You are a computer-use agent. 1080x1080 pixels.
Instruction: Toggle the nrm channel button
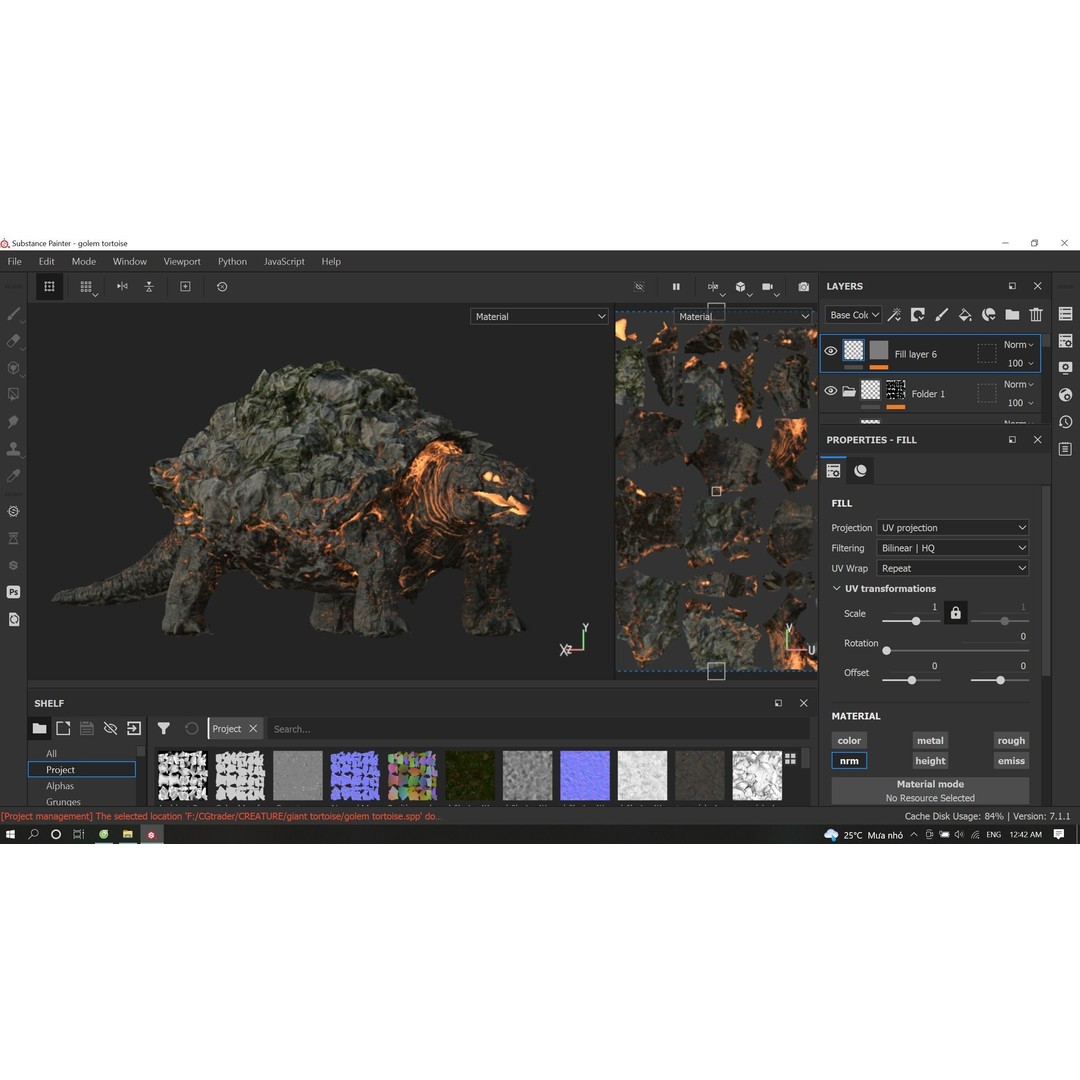point(849,761)
